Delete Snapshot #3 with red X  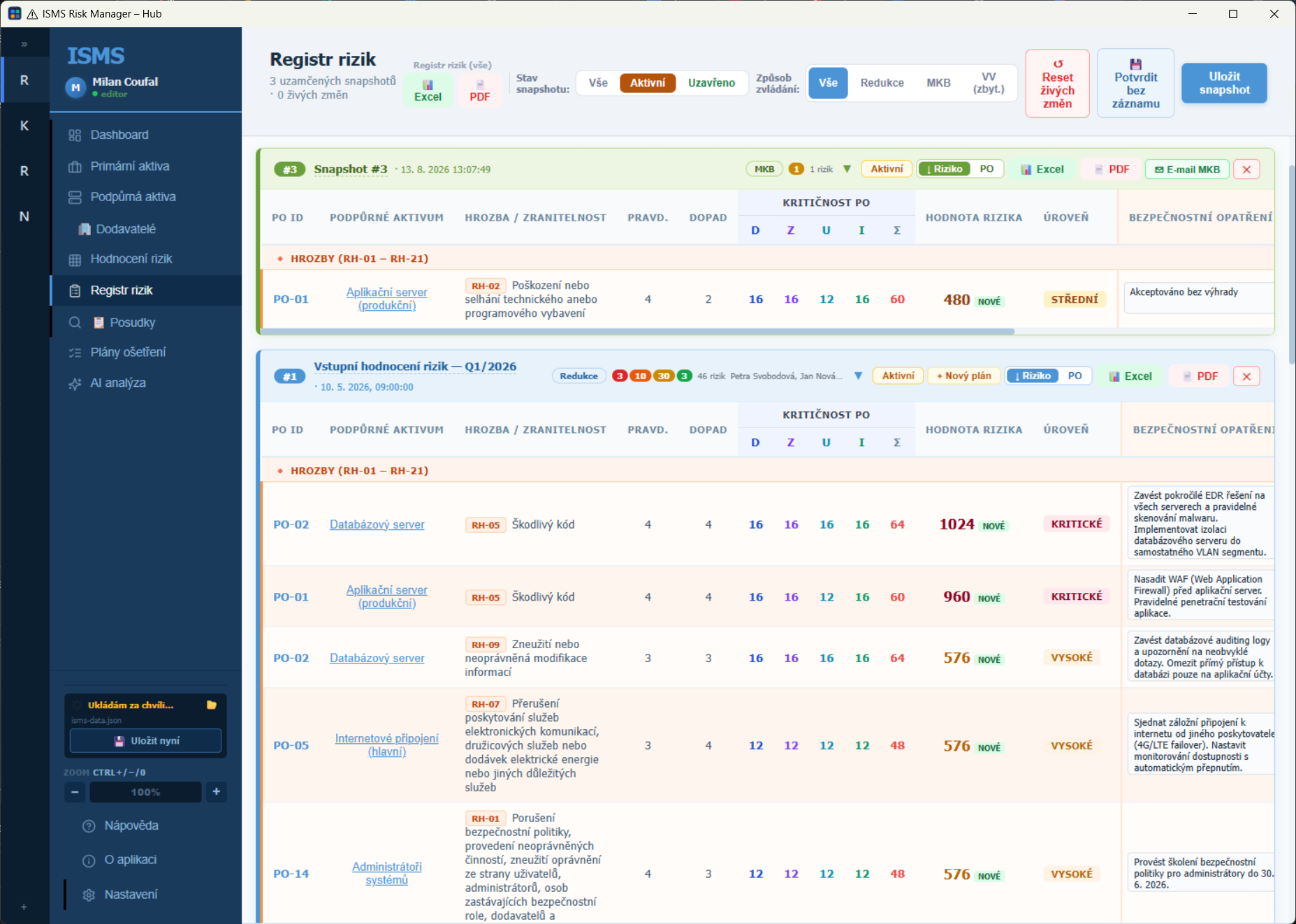pos(1246,169)
